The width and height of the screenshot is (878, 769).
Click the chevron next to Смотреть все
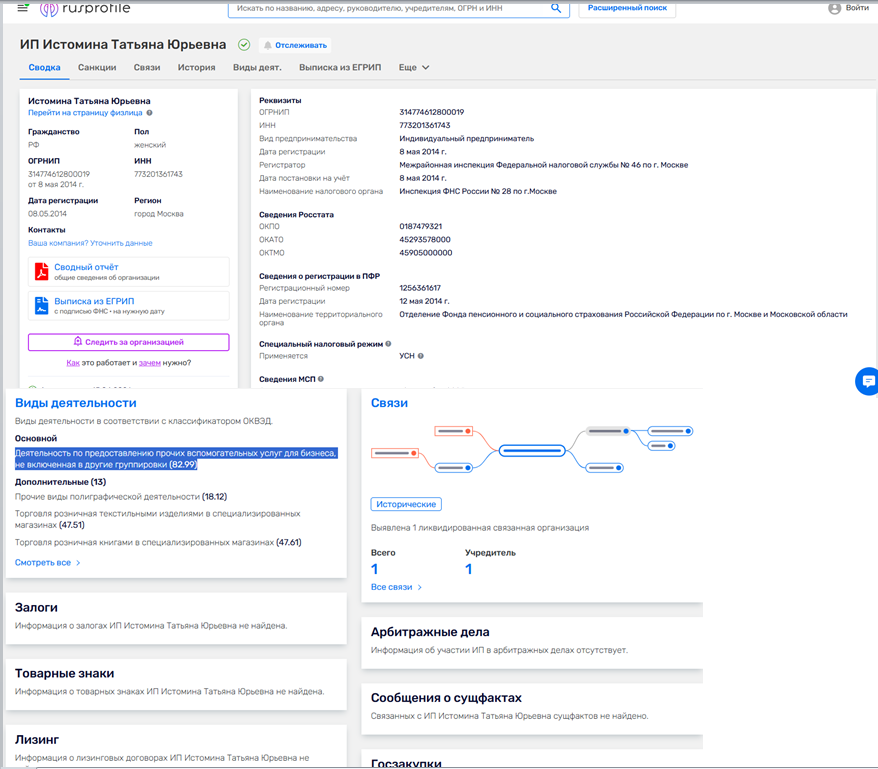[x=78, y=562]
